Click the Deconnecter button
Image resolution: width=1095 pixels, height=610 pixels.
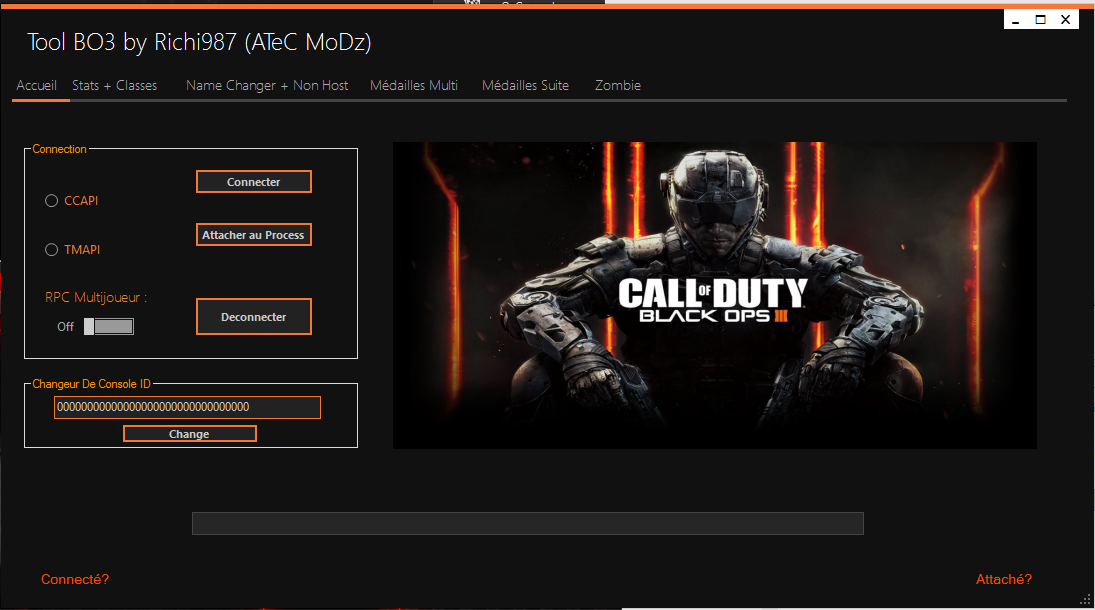(x=253, y=317)
